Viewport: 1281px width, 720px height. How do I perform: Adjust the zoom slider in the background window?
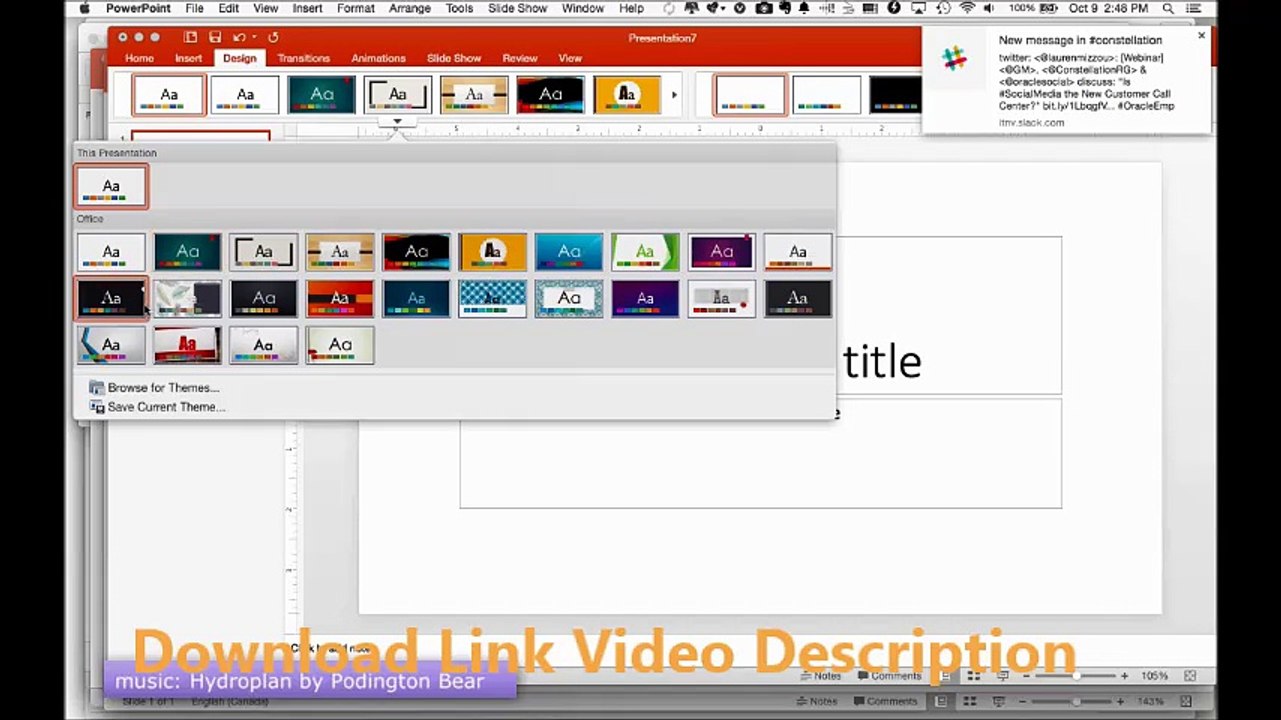(1076, 701)
